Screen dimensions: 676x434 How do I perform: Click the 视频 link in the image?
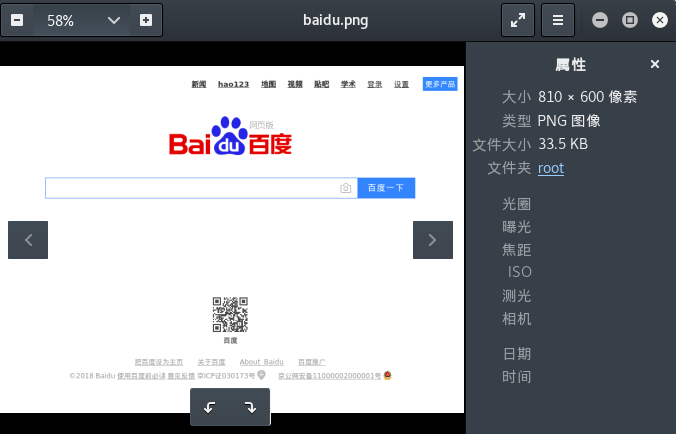coord(295,84)
